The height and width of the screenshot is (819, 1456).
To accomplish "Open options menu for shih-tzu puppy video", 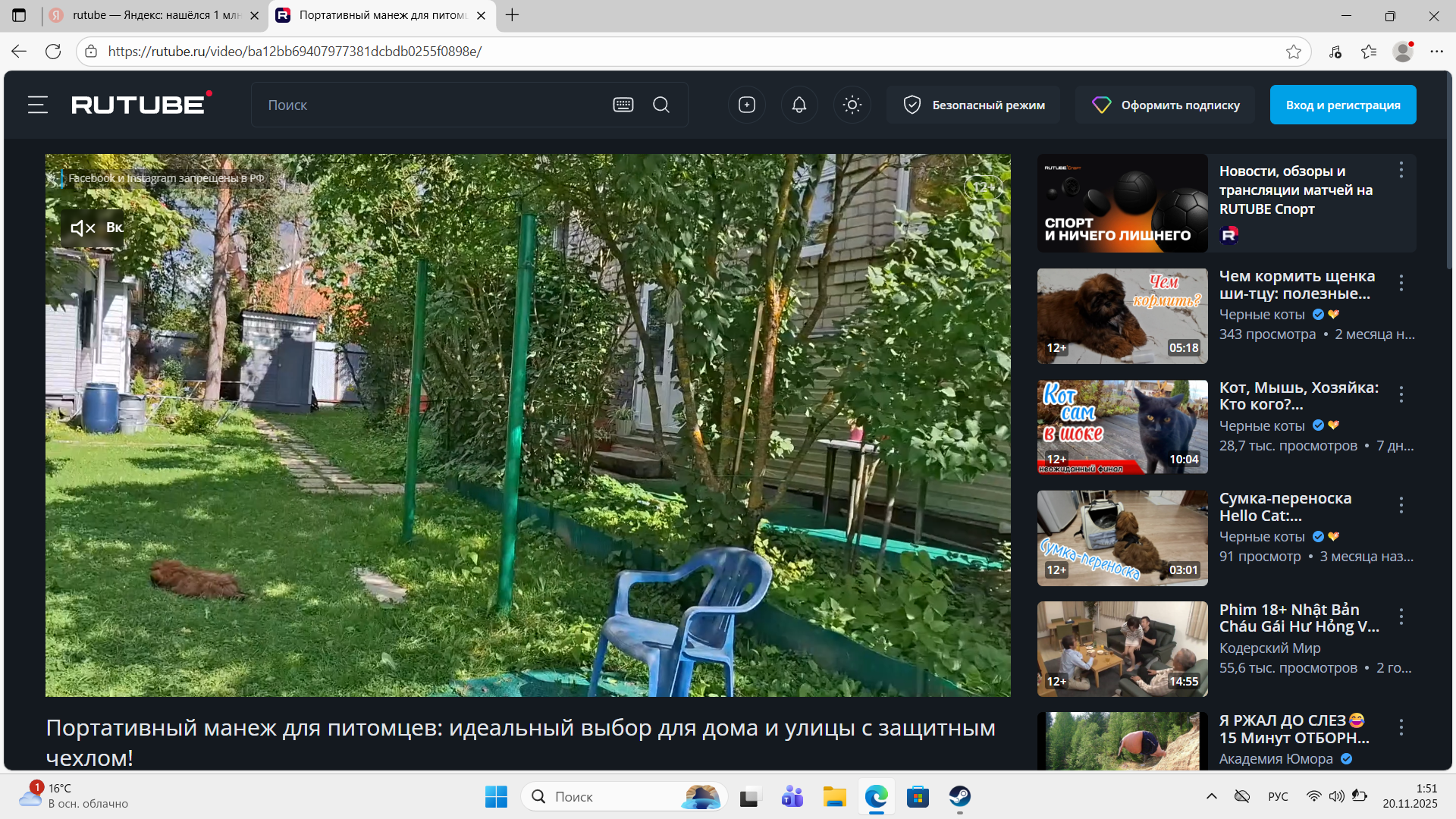I will tap(1401, 283).
